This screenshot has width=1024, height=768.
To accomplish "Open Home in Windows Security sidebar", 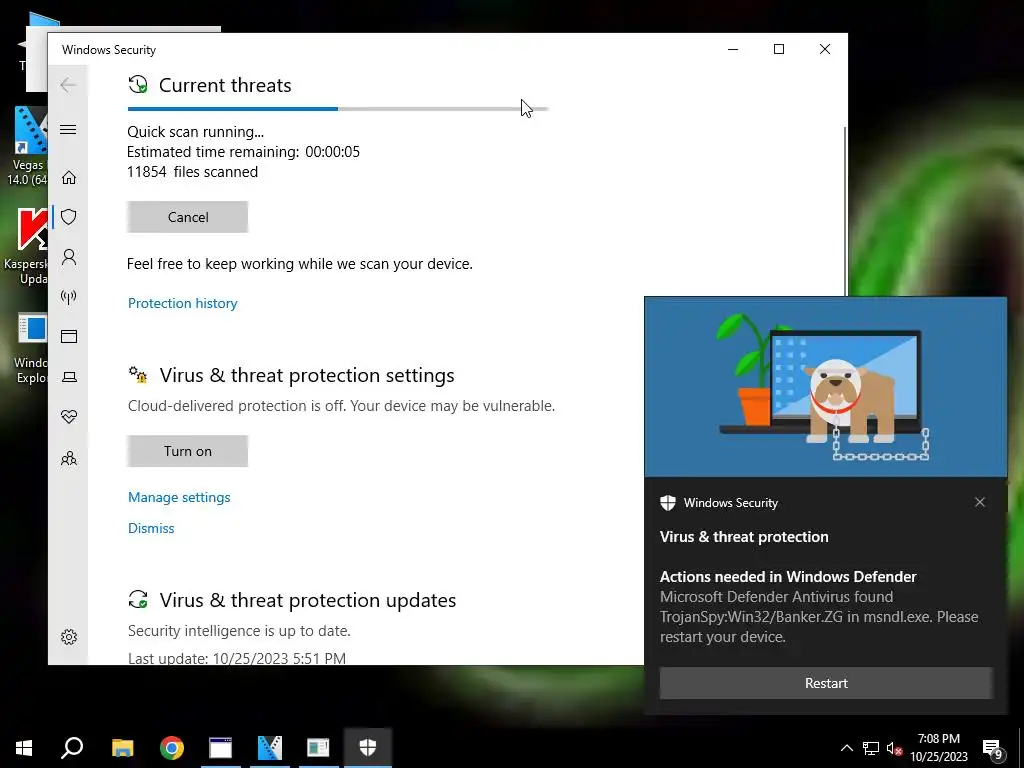I will point(69,178).
